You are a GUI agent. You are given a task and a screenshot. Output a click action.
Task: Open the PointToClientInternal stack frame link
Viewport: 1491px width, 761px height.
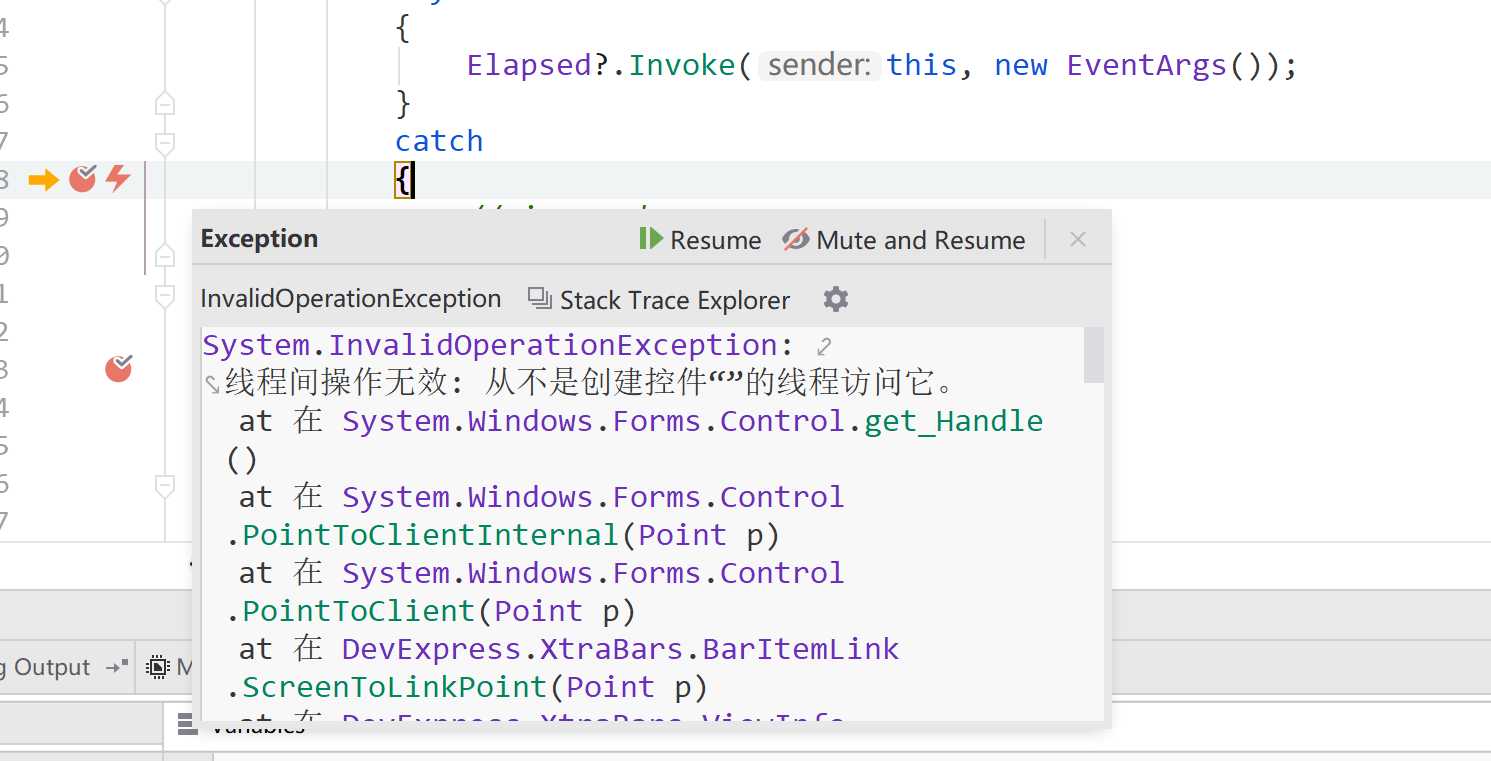[432, 535]
